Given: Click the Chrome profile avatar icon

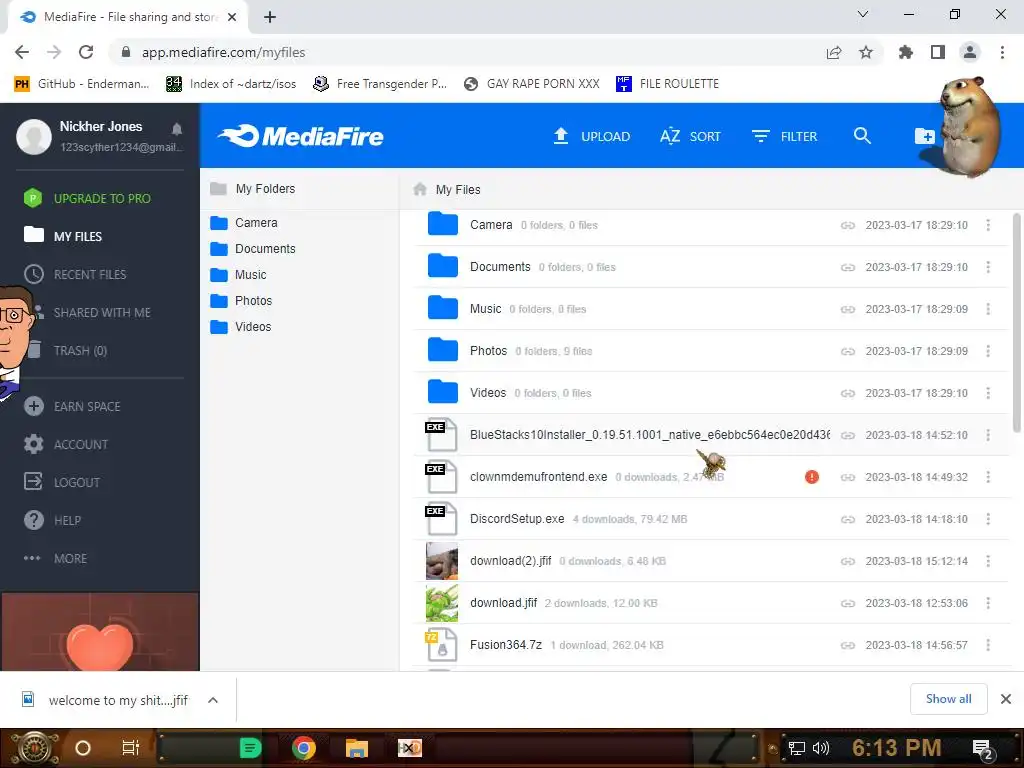Looking at the screenshot, I should coord(970,52).
